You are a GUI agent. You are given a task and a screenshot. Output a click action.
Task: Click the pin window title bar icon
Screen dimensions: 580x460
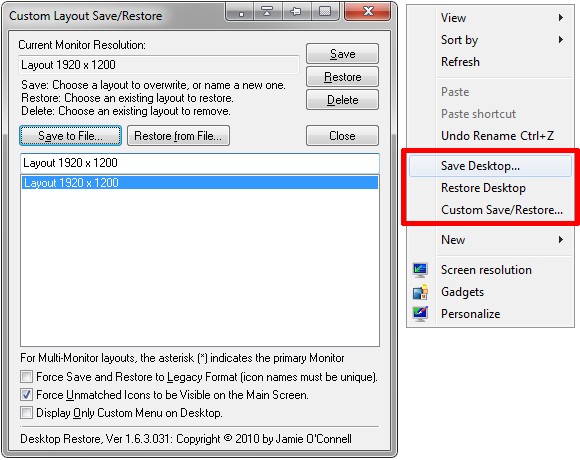295,12
